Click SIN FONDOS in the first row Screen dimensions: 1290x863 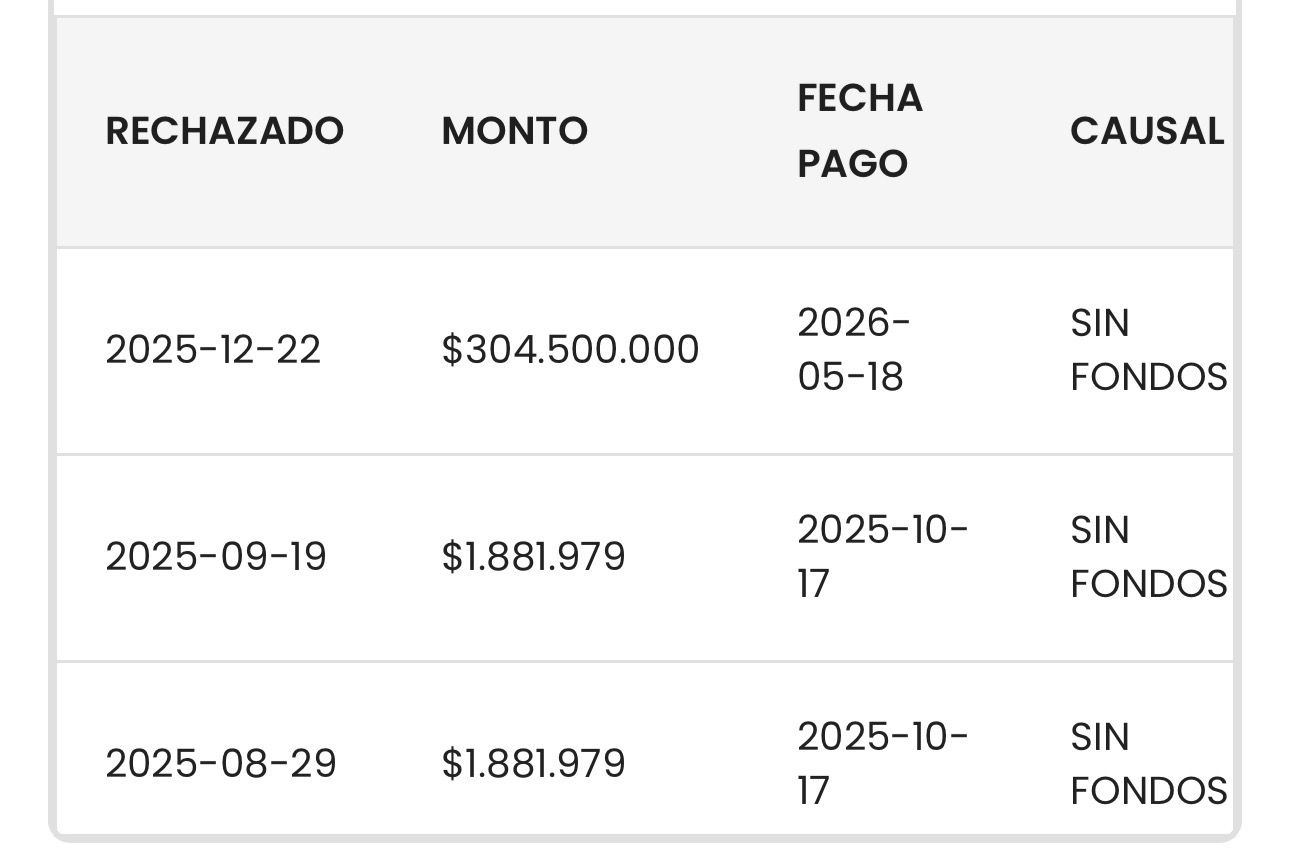[x=1148, y=350]
